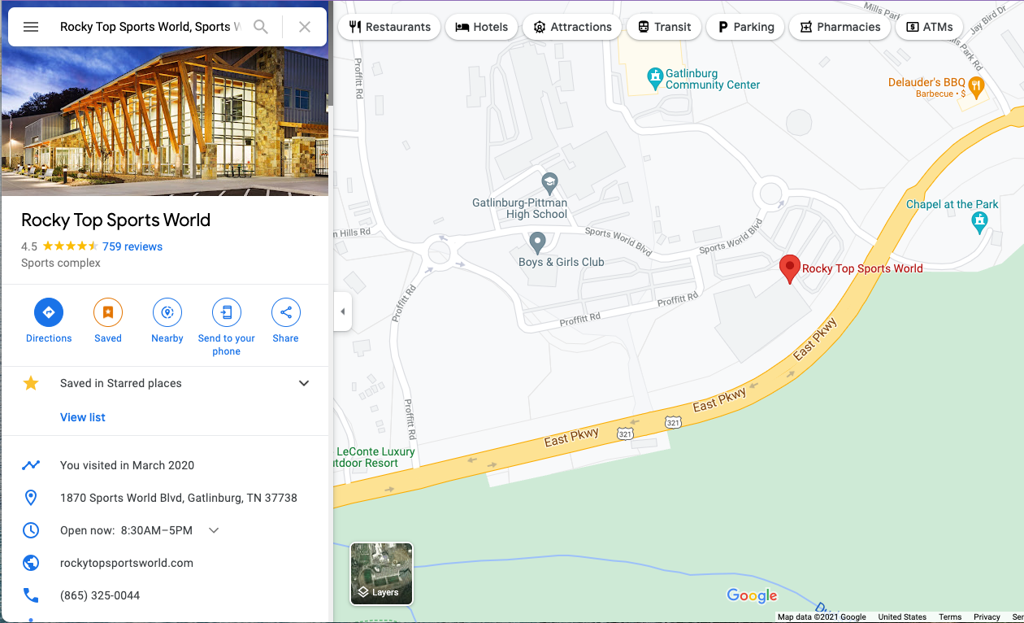1024x623 pixels.
Task: Toggle the Saved bookmark button
Action: (x=108, y=313)
